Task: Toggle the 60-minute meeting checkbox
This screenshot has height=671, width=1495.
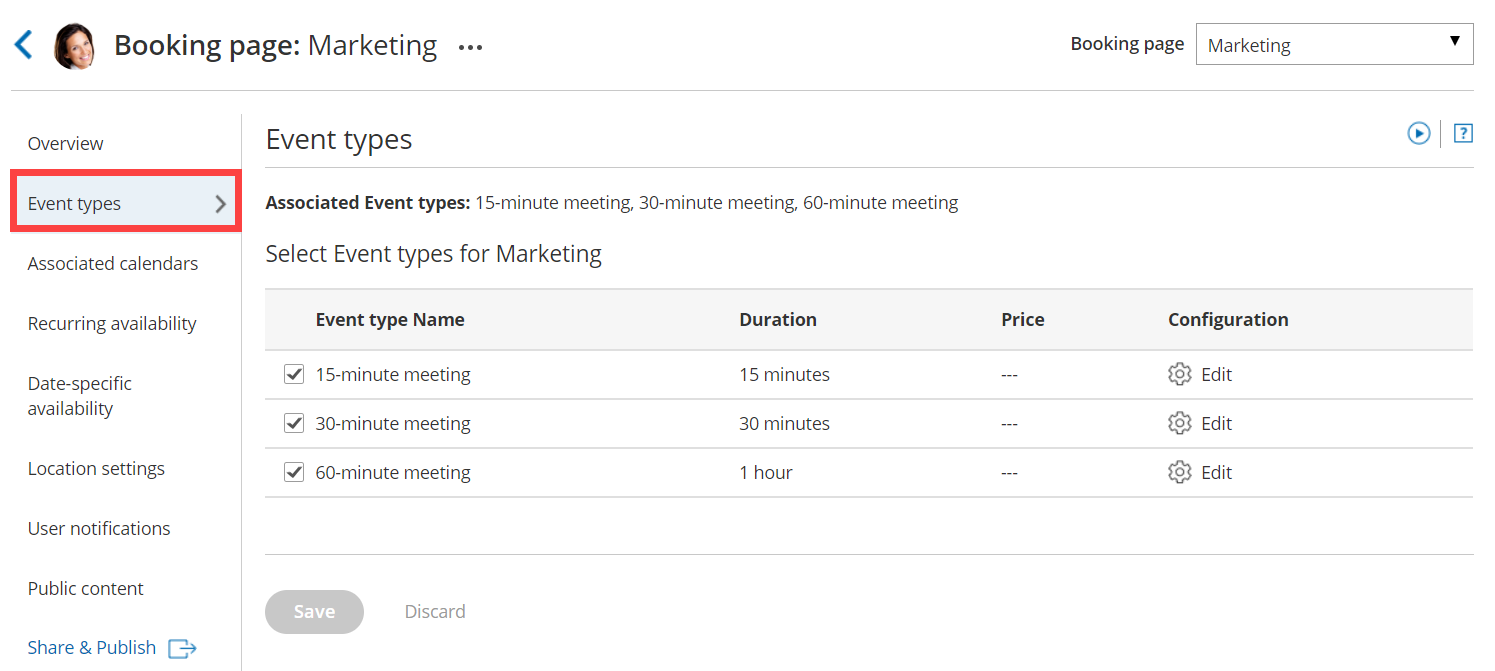Action: pos(294,472)
